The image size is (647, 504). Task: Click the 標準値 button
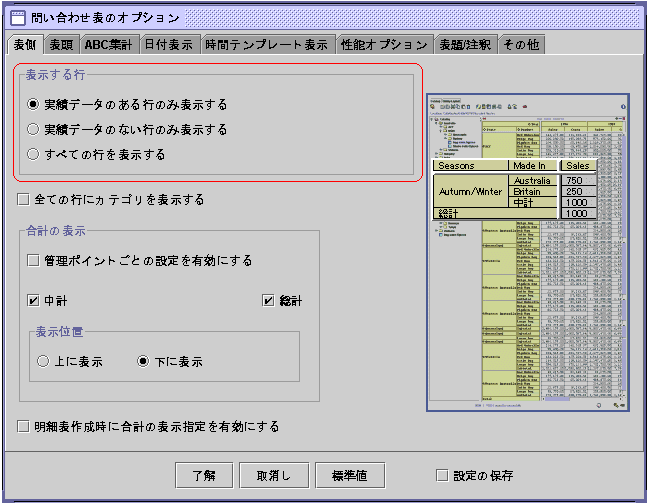(350, 475)
